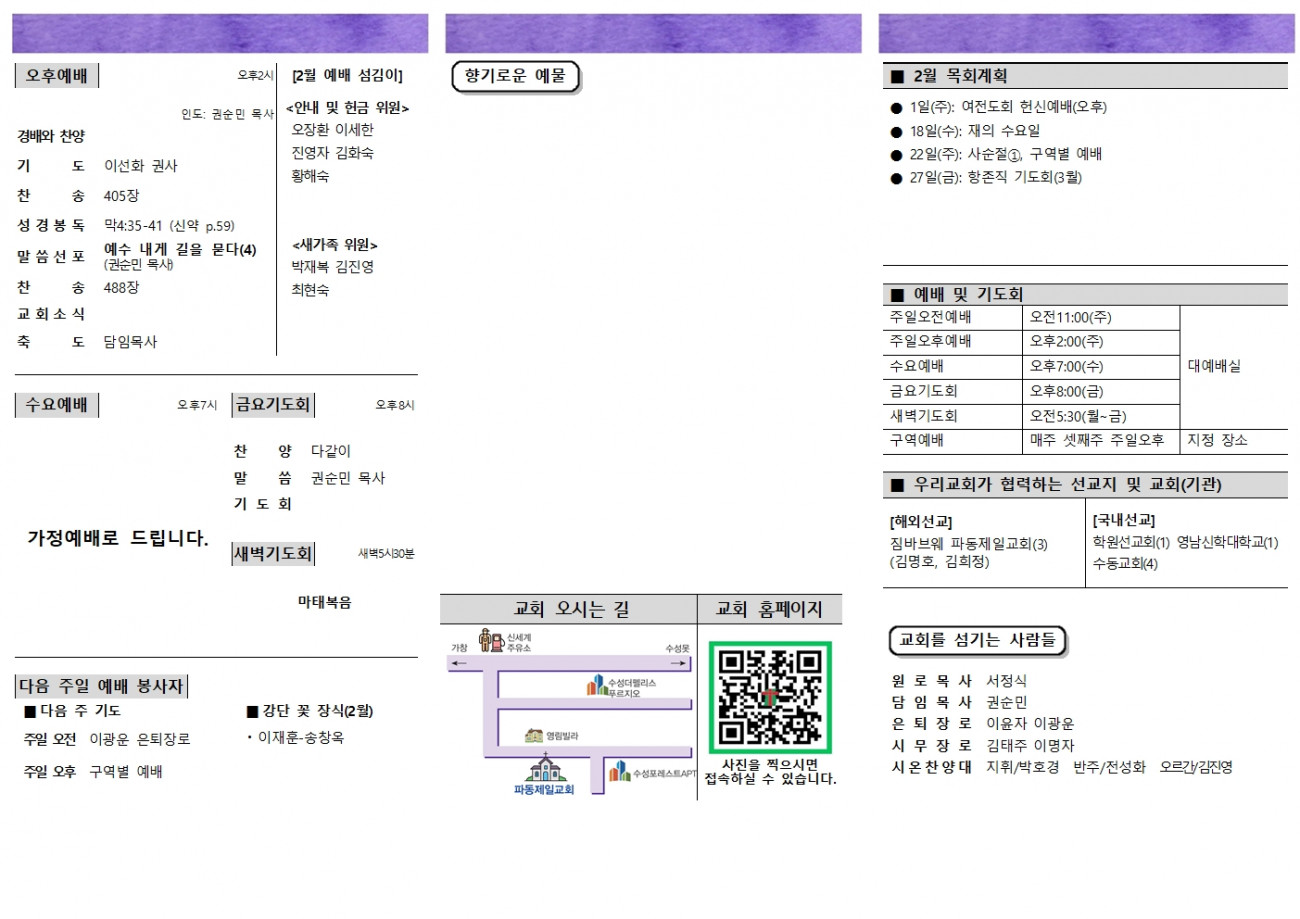The width and height of the screenshot is (1300, 919).
Task: Select the '2월 목회계획' header
Action: [1086, 76]
